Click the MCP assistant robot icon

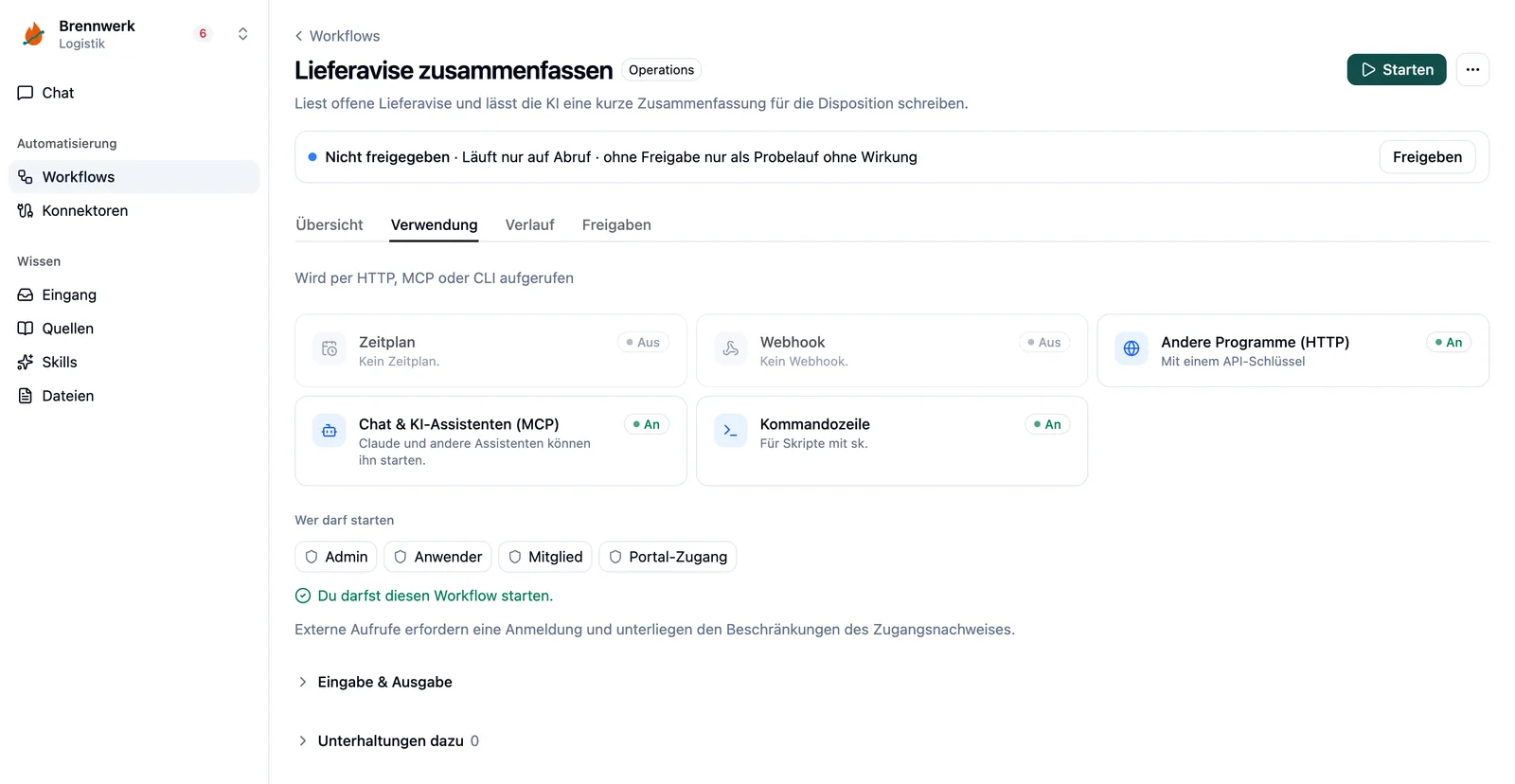[x=330, y=431]
